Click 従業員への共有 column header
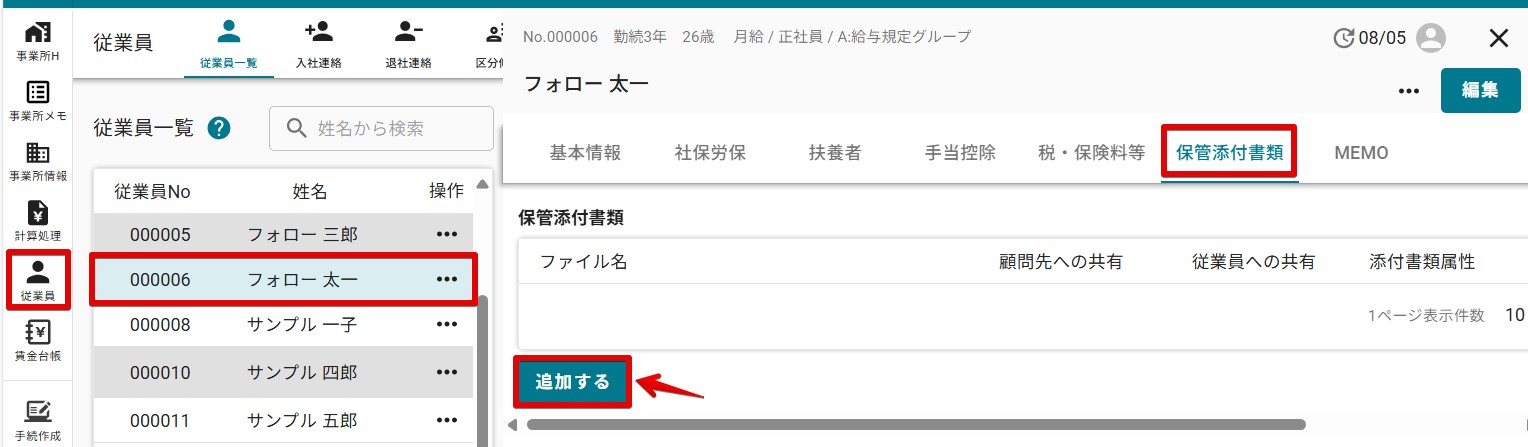The width and height of the screenshot is (1528, 447). coord(1253,262)
